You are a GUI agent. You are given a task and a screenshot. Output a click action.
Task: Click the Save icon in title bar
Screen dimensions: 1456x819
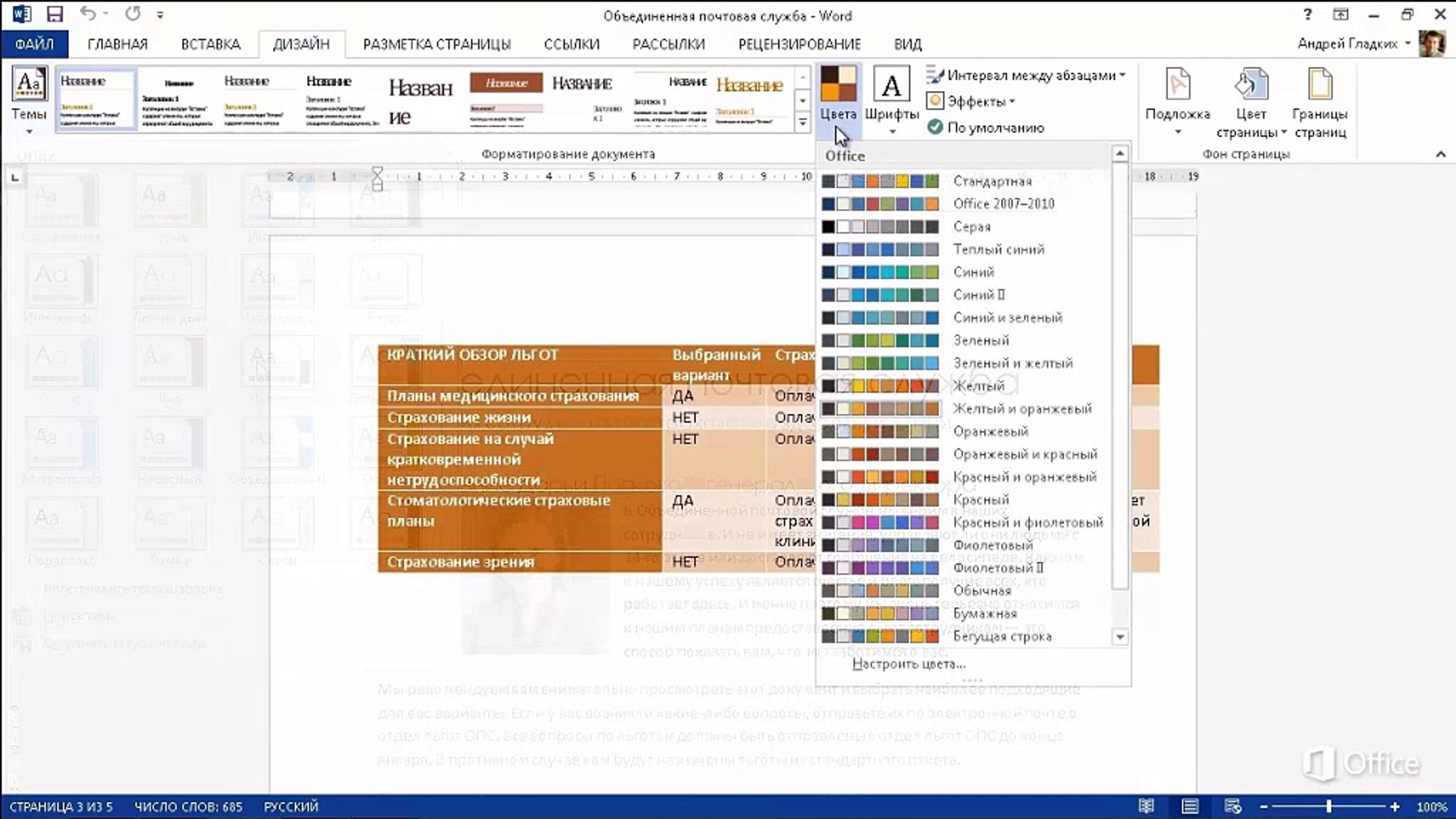(x=55, y=14)
